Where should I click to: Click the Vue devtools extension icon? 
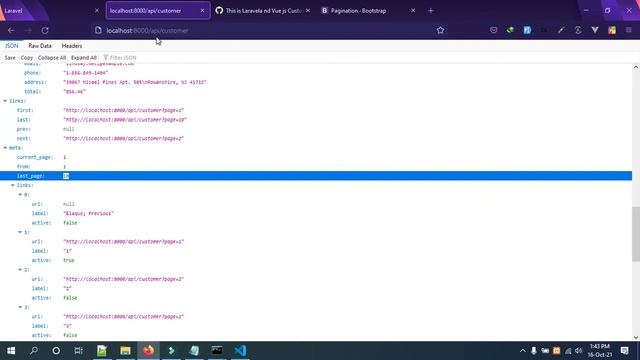595,30
